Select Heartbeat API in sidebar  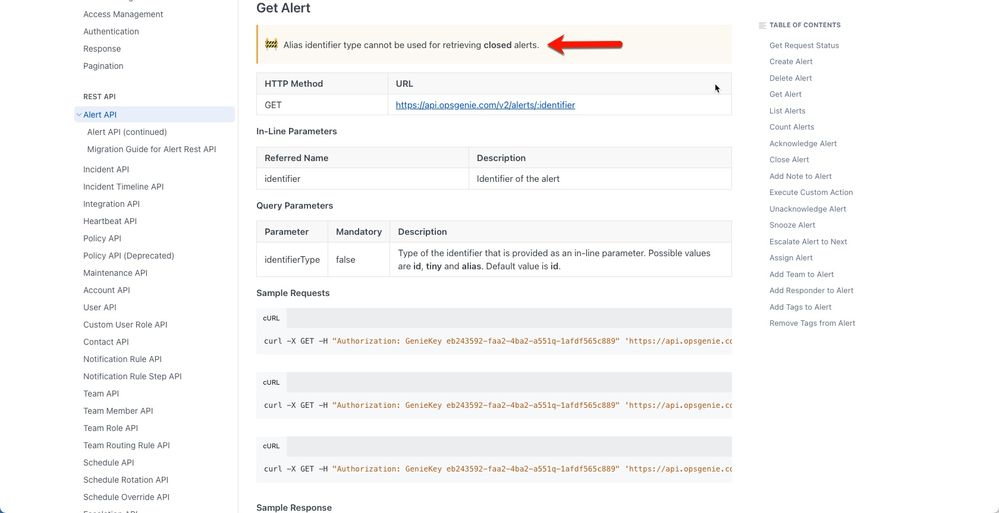(110, 221)
